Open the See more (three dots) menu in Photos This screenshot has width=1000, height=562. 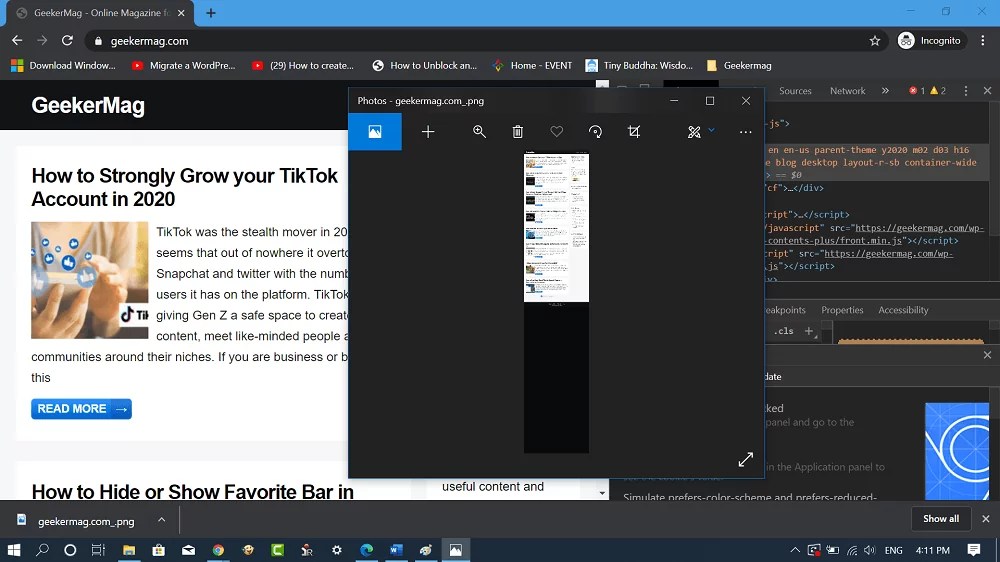click(x=746, y=132)
